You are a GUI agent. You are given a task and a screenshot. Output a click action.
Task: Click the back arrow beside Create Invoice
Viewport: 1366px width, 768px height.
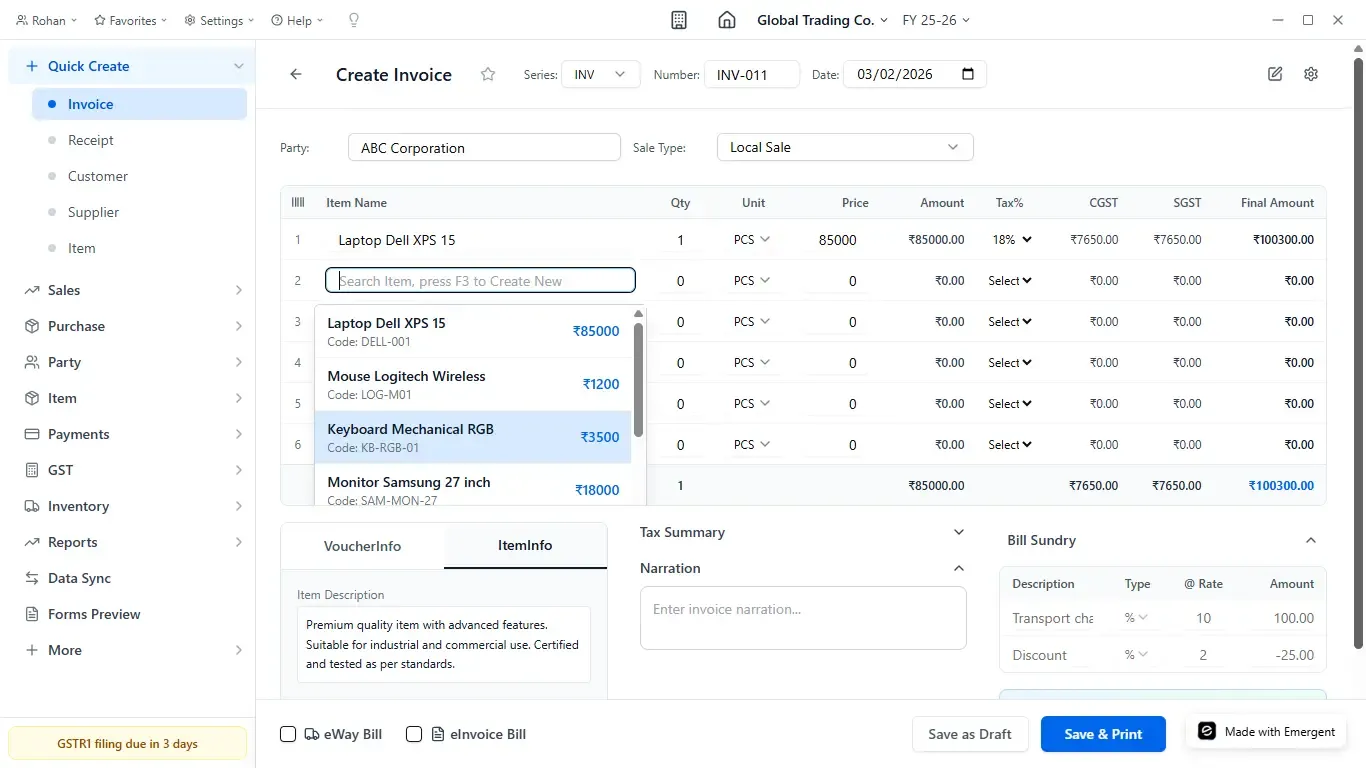pyautogui.click(x=295, y=74)
